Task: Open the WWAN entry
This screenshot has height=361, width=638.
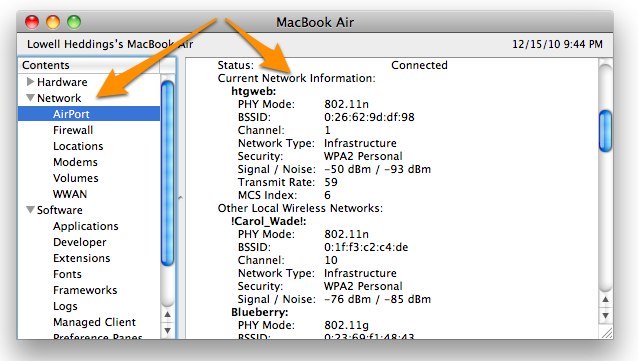Action: (70, 194)
